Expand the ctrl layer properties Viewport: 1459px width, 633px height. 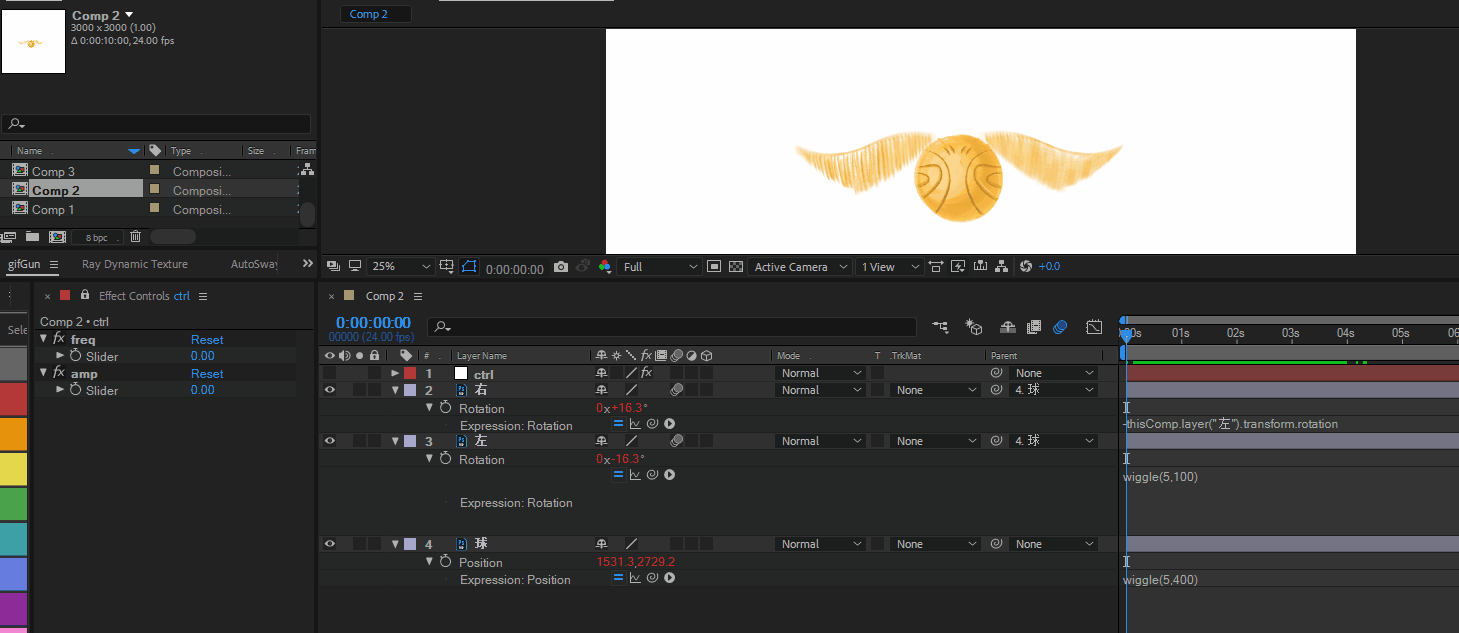click(395, 373)
